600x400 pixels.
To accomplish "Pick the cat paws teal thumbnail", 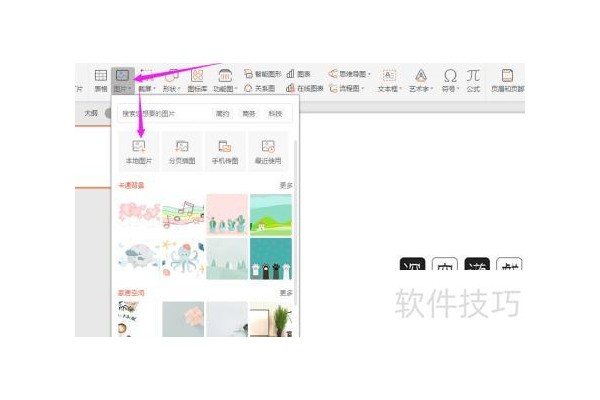I will click(271, 259).
